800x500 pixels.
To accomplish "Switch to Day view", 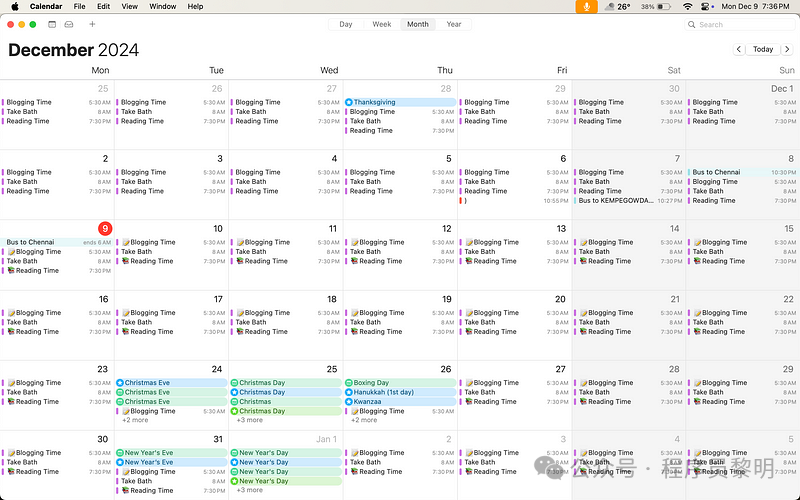I will (346, 24).
